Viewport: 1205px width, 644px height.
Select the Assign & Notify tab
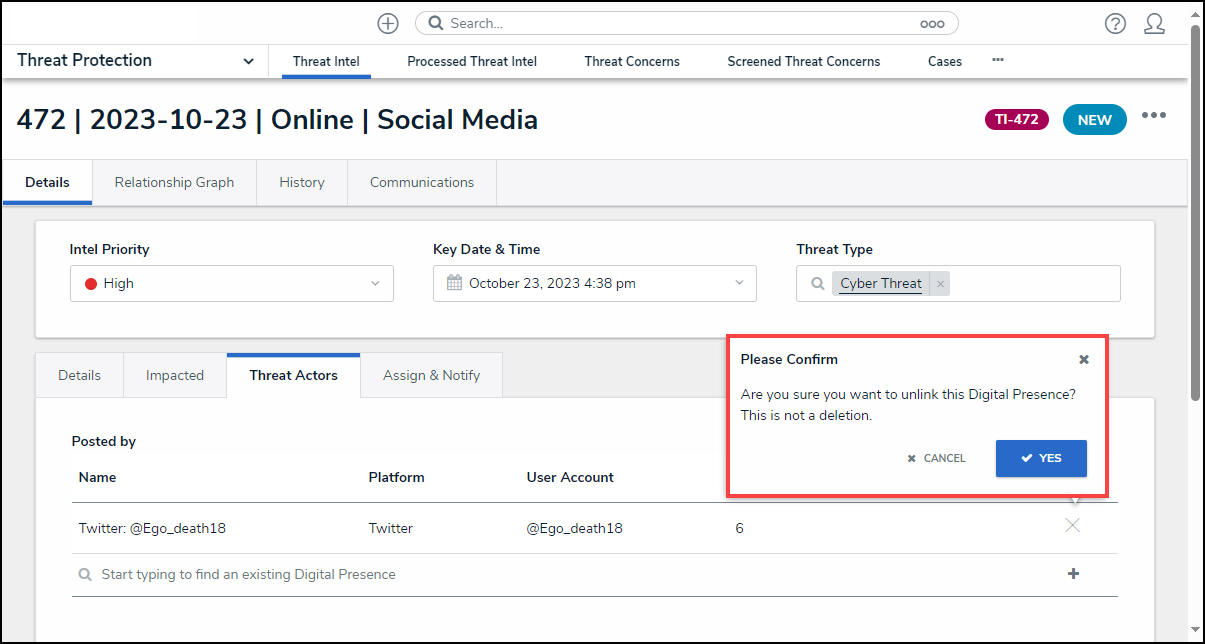click(x=431, y=376)
